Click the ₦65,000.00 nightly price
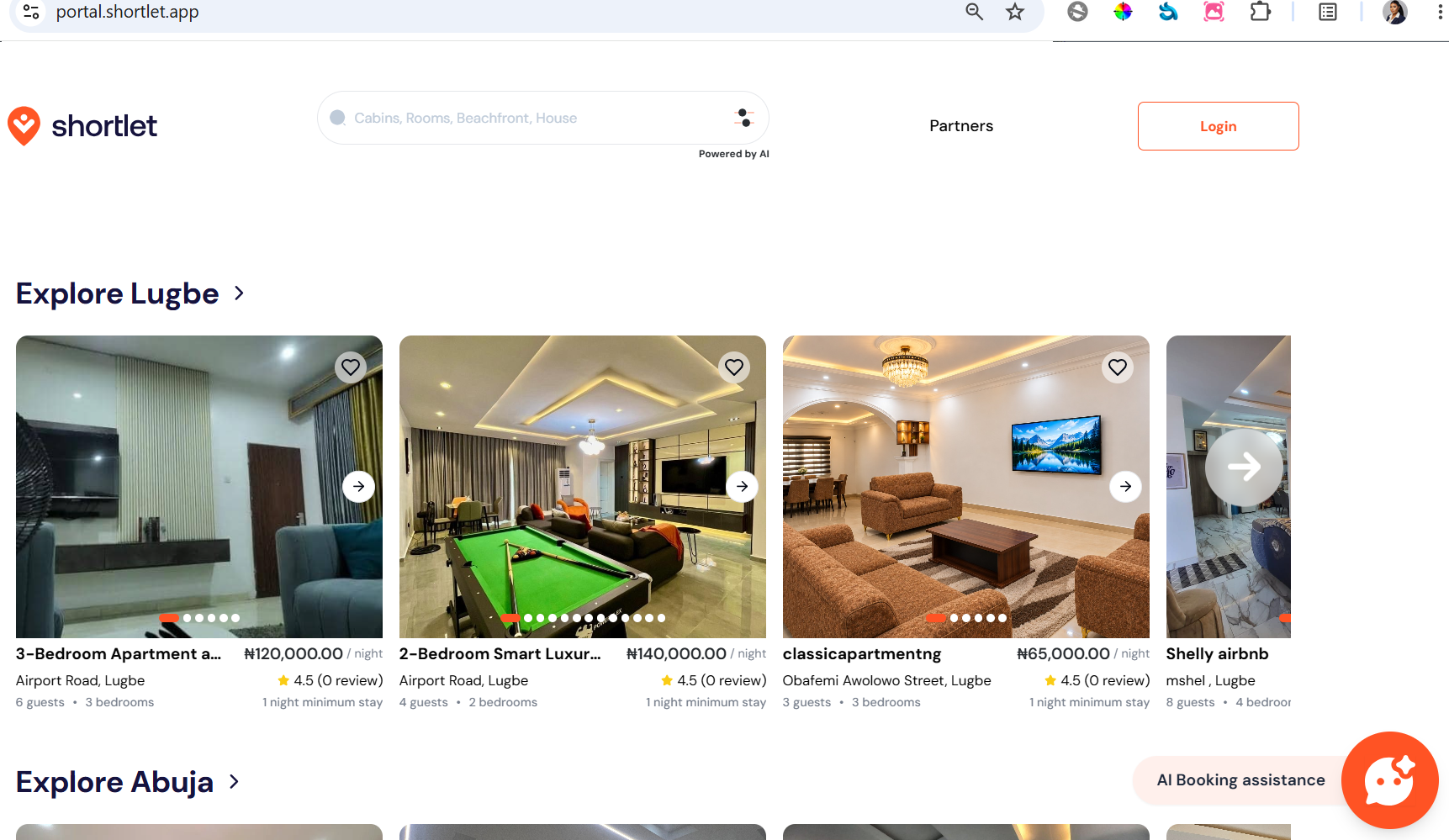 pos(1064,654)
